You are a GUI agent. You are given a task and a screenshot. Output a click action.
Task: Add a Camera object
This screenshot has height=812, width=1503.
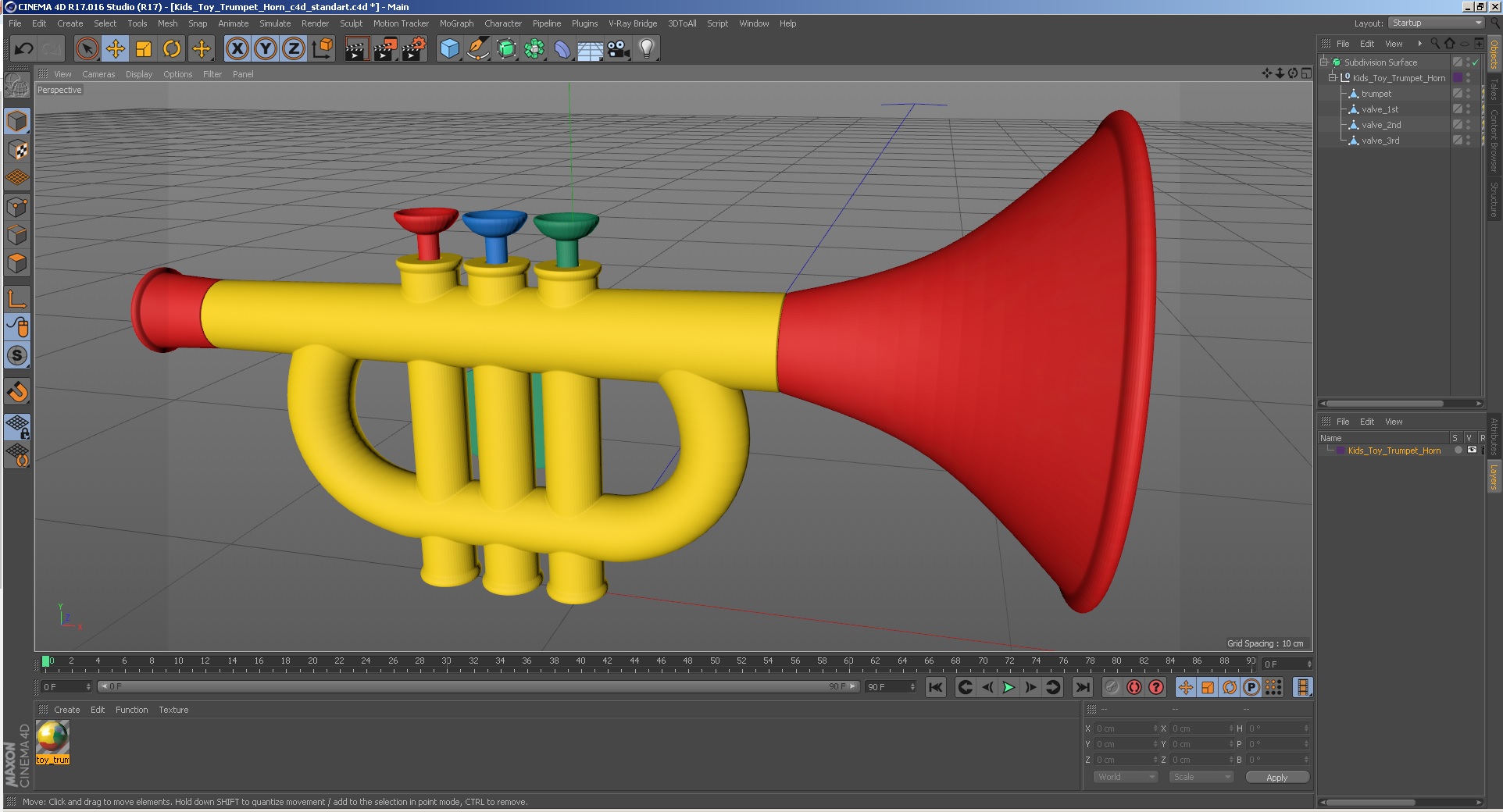pos(619,49)
